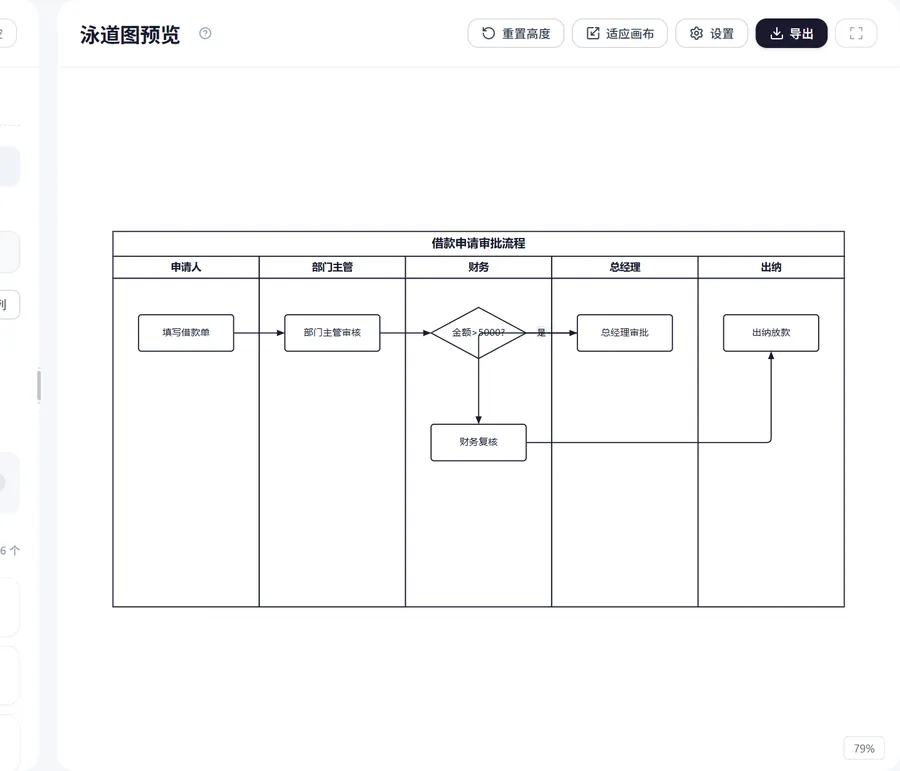Click the 填写借款单 process node
This screenshot has width=900, height=771.
point(186,332)
